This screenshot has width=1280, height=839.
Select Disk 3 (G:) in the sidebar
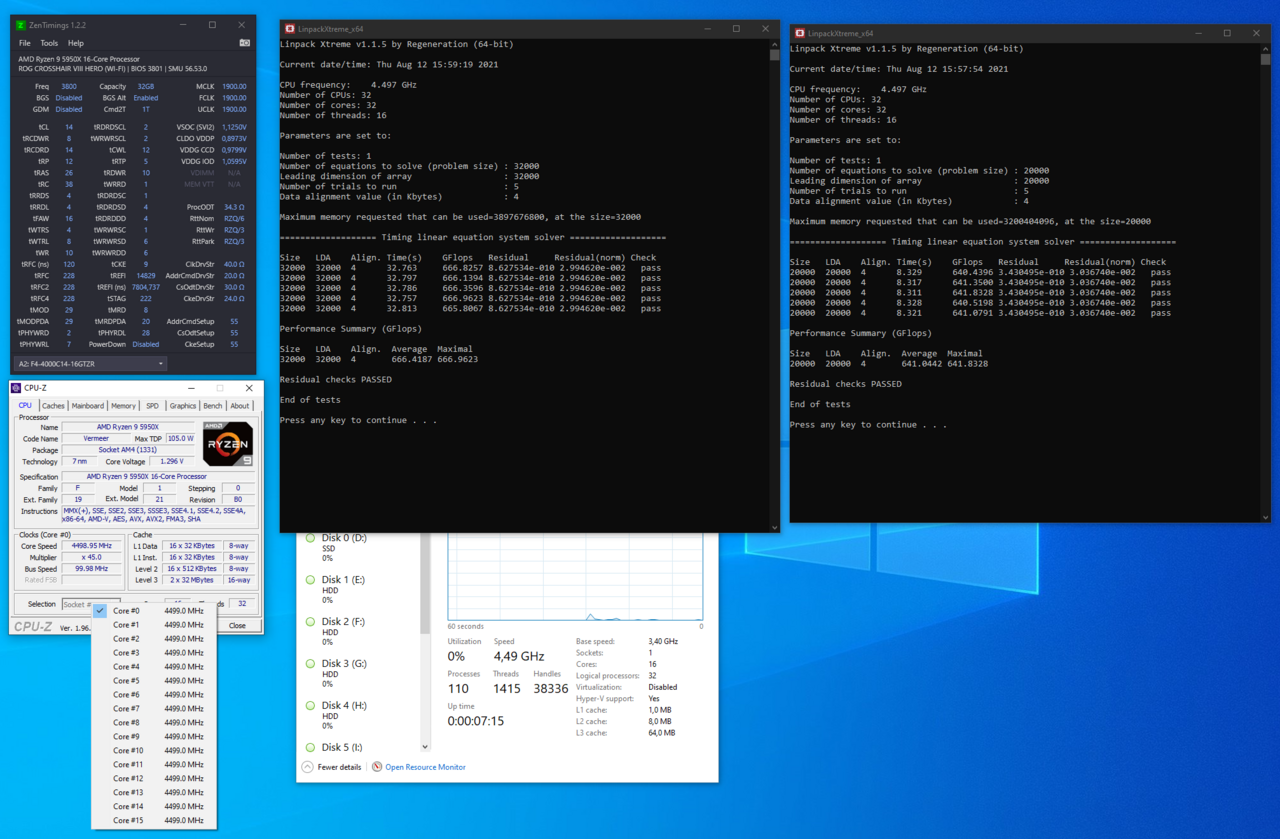[344, 664]
